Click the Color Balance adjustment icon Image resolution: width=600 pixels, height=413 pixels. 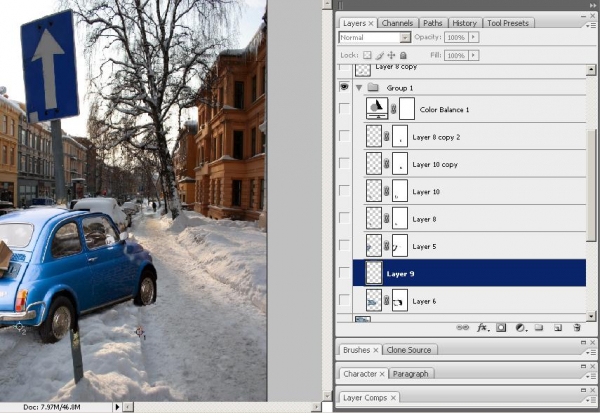(x=377, y=108)
